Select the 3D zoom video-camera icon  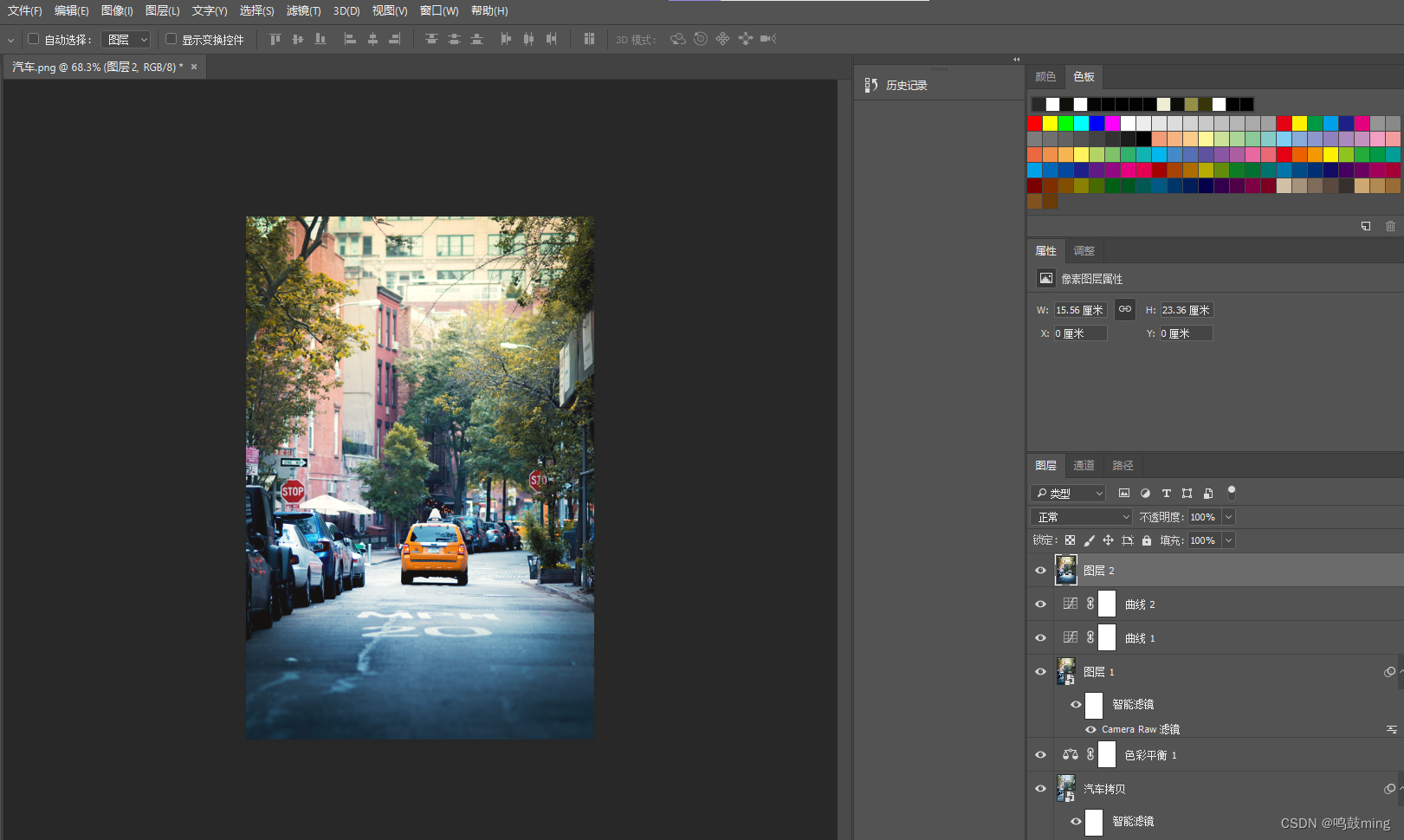(768, 39)
